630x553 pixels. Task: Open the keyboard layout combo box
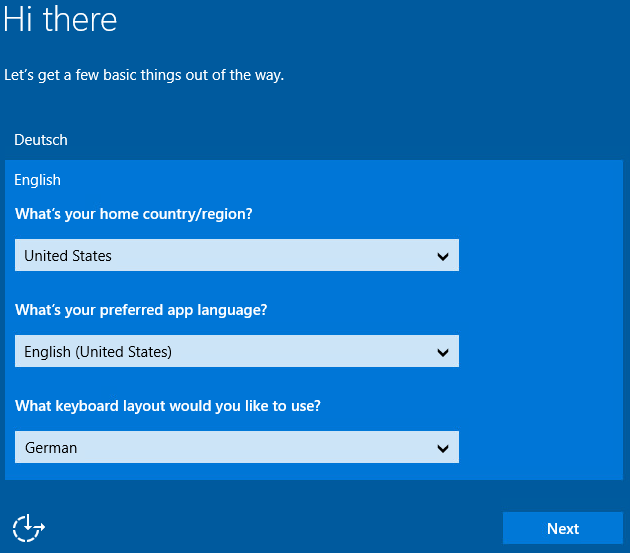pos(236,447)
